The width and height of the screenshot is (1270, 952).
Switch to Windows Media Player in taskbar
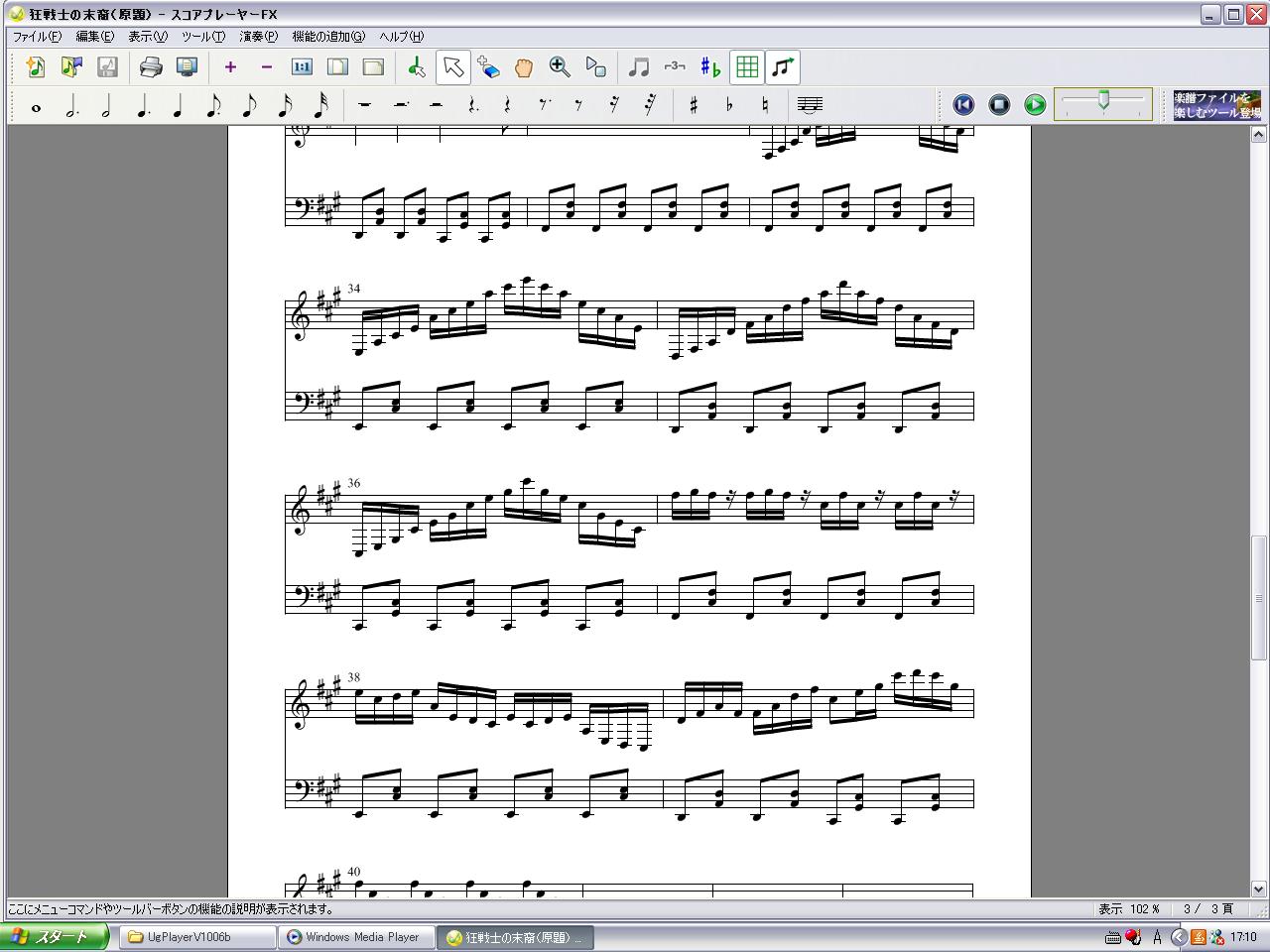[358, 937]
